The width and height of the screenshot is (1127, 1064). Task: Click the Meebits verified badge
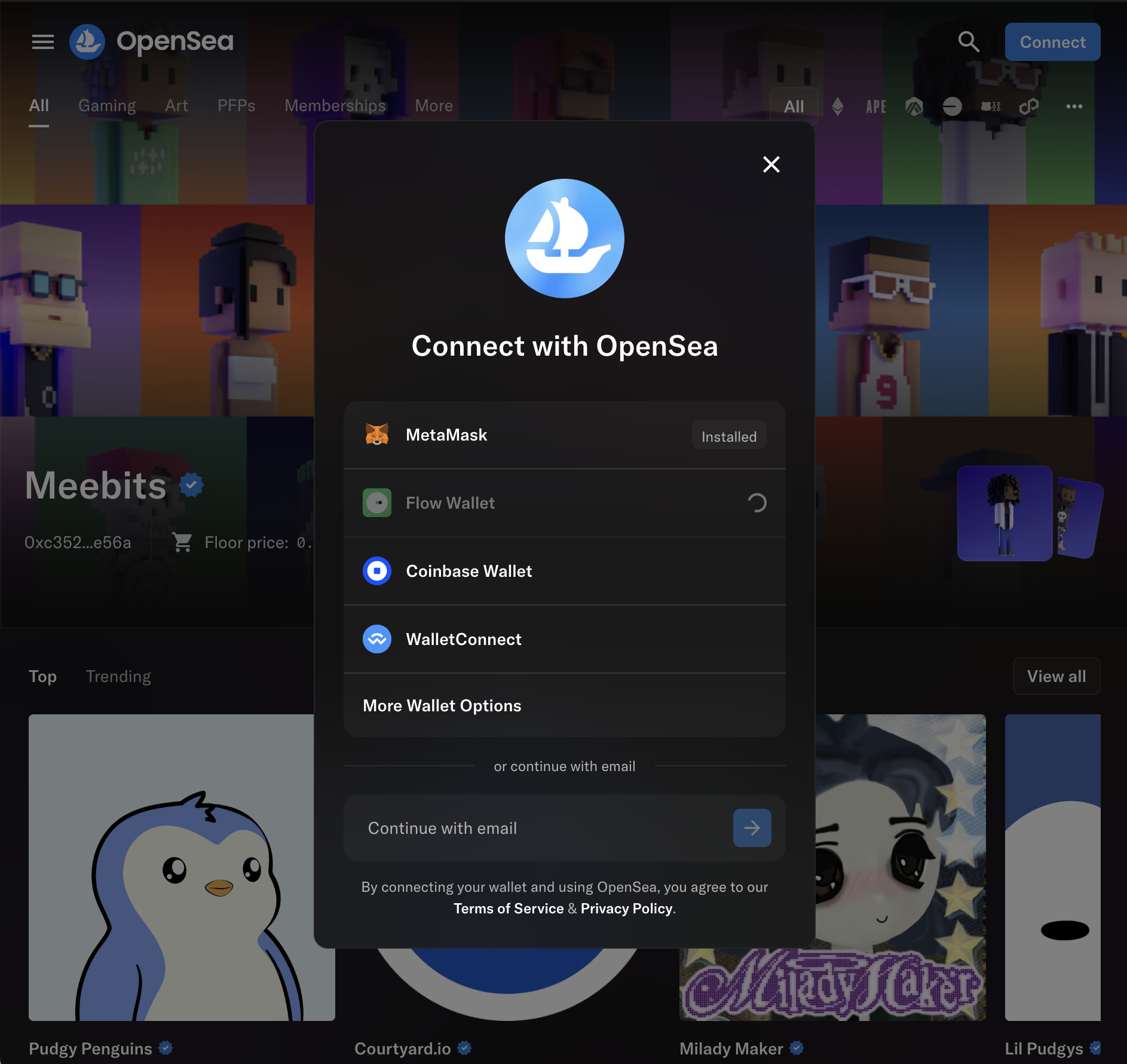point(191,485)
